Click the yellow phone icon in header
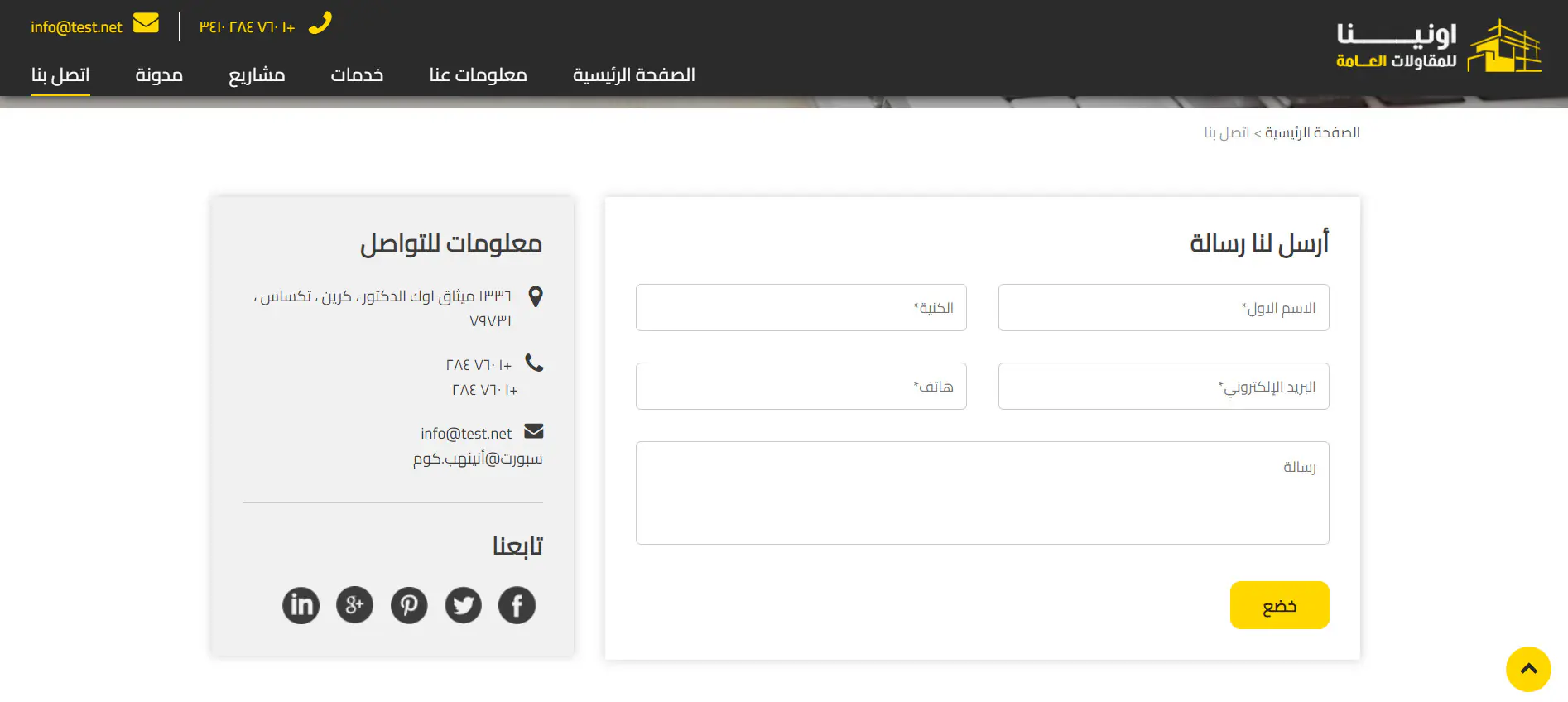Screen dimensions: 1568x702 coord(320,23)
